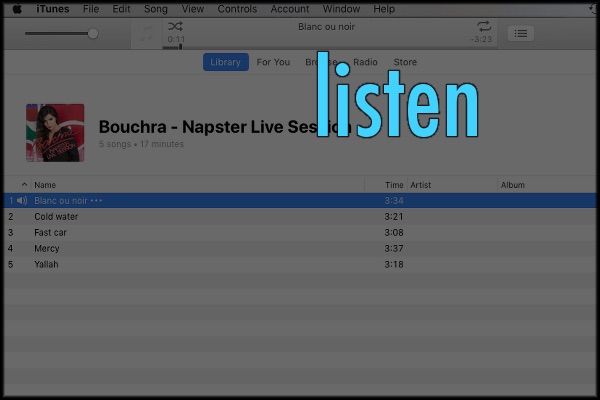Select the song Fast car
Image resolution: width=600 pixels, height=400 pixels.
(x=51, y=233)
